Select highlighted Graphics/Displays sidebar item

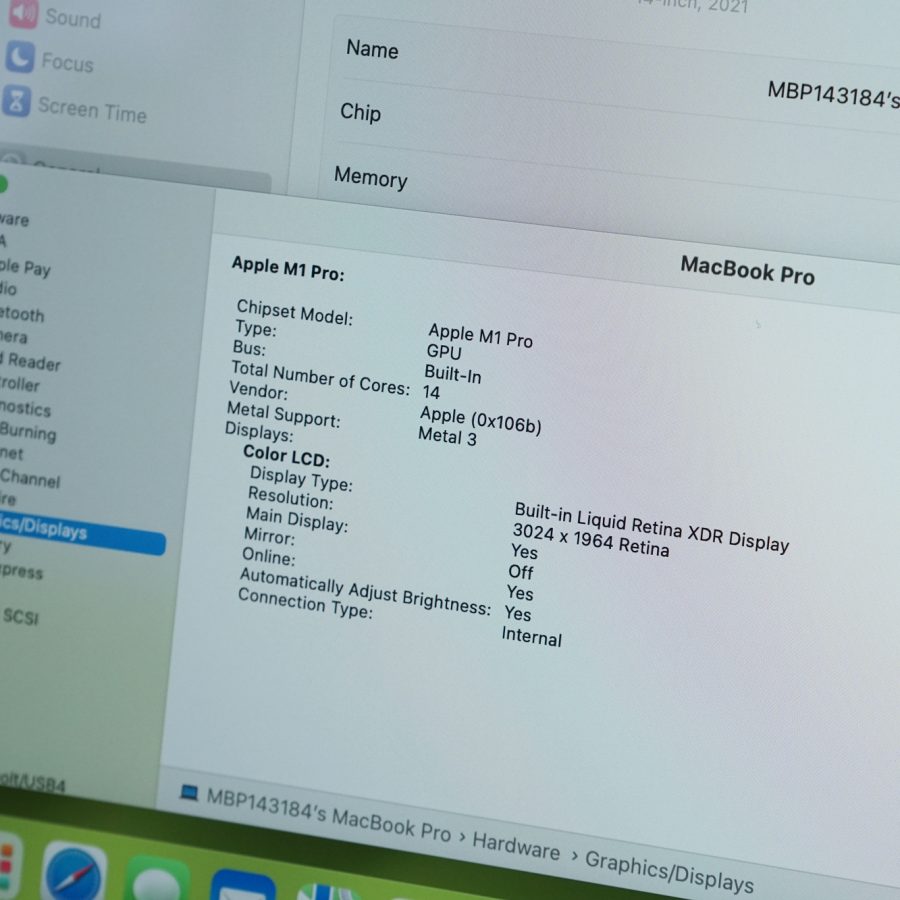tap(83, 535)
